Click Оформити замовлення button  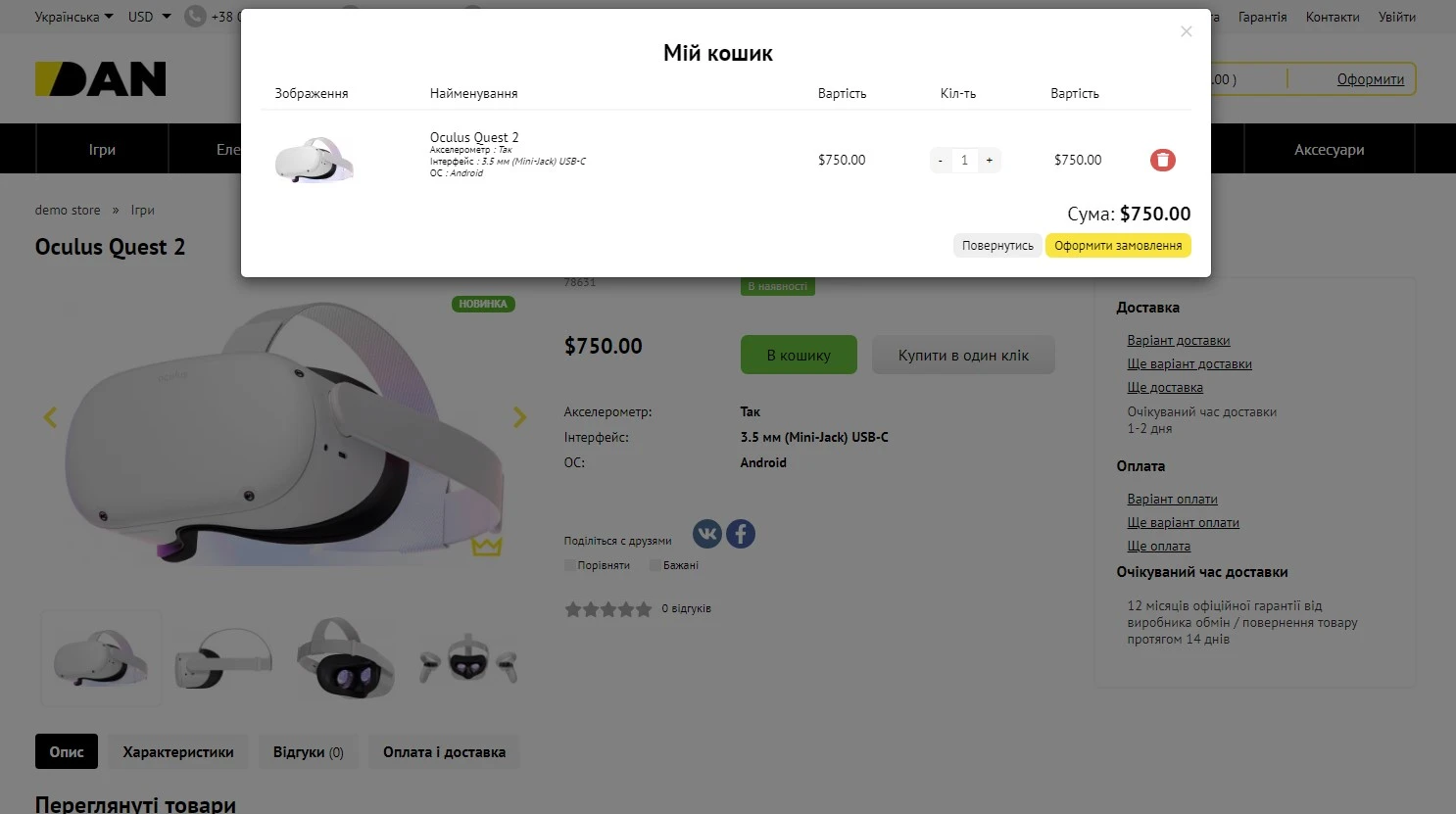[x=1118, y=246]
